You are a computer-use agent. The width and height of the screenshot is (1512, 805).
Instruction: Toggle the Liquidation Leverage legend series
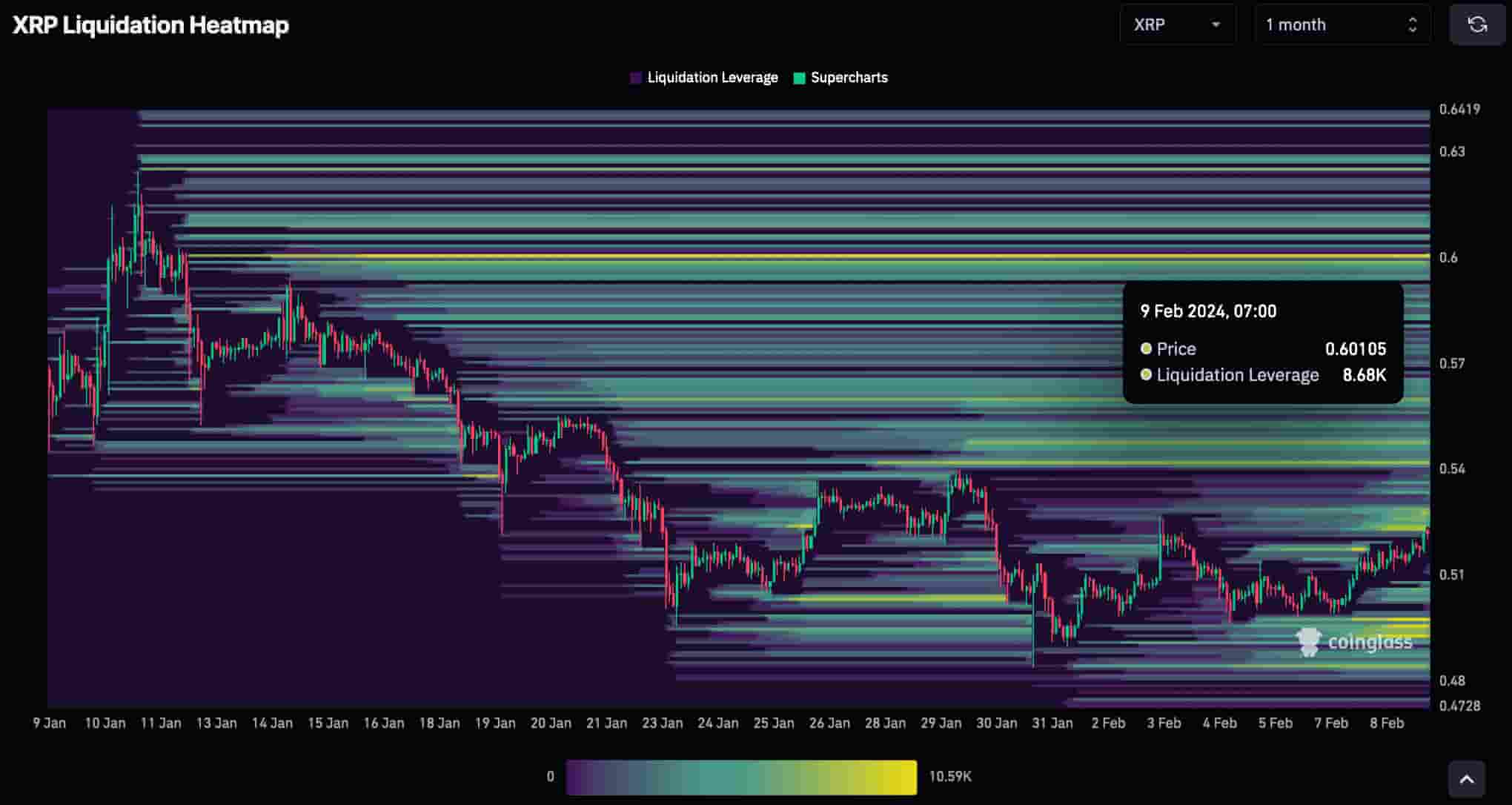tap(712, 78)
